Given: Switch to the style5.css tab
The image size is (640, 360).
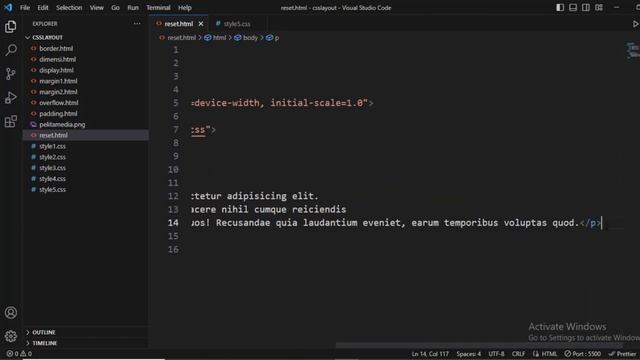Looking at the screenshot, I should (237, 24).
